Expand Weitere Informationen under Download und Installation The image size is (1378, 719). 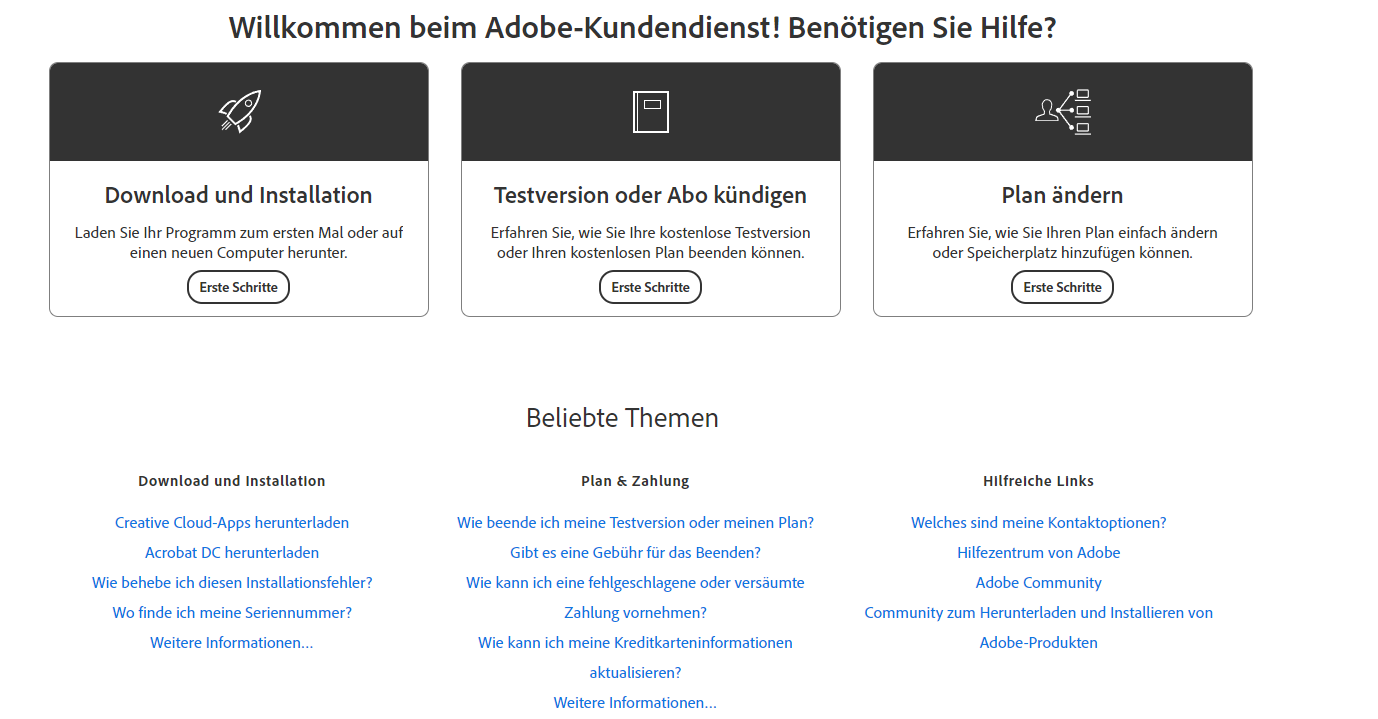tap(231, 642)
